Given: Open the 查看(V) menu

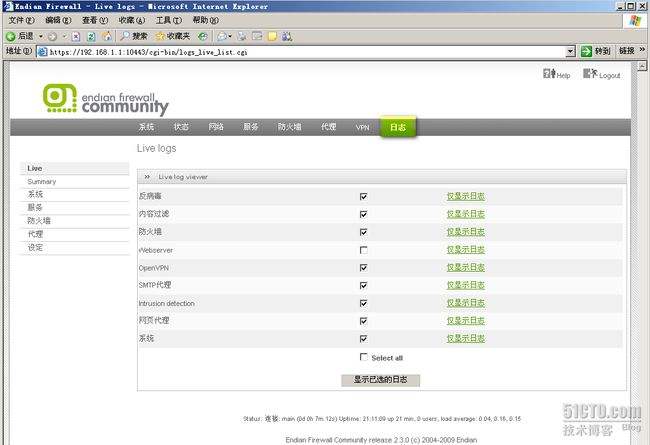Looking at the screenshot, I should [x=95, y=20].
